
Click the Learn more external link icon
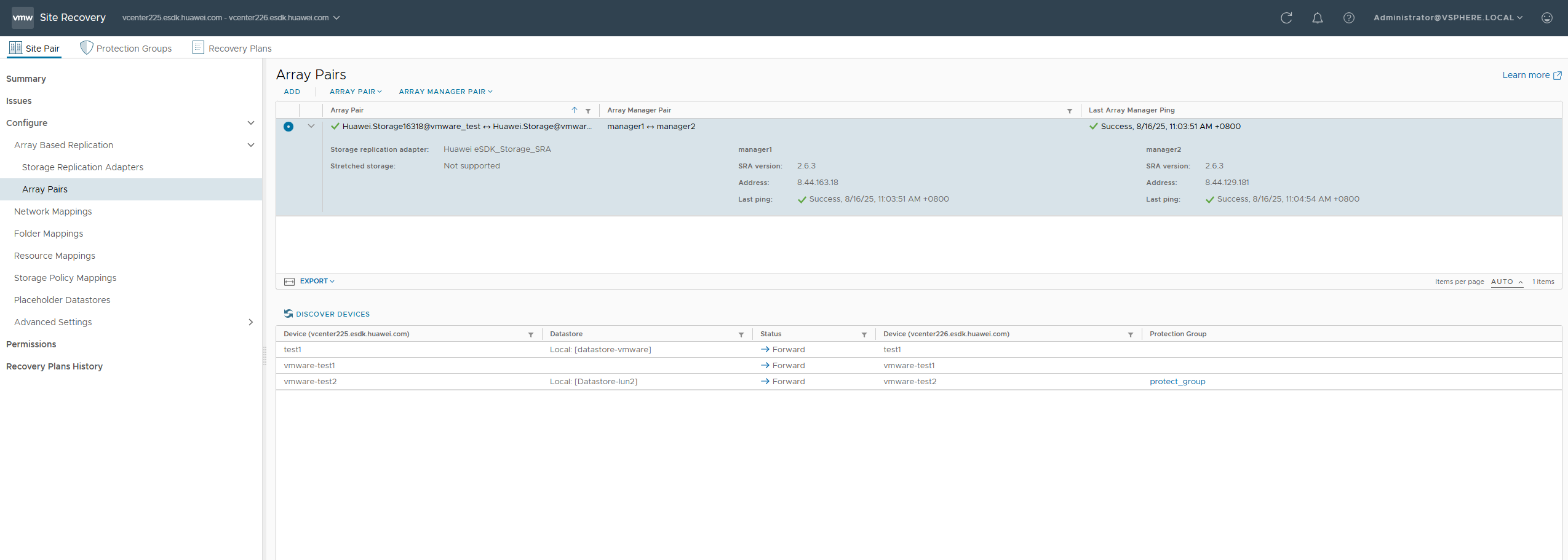pos(1557,76)
